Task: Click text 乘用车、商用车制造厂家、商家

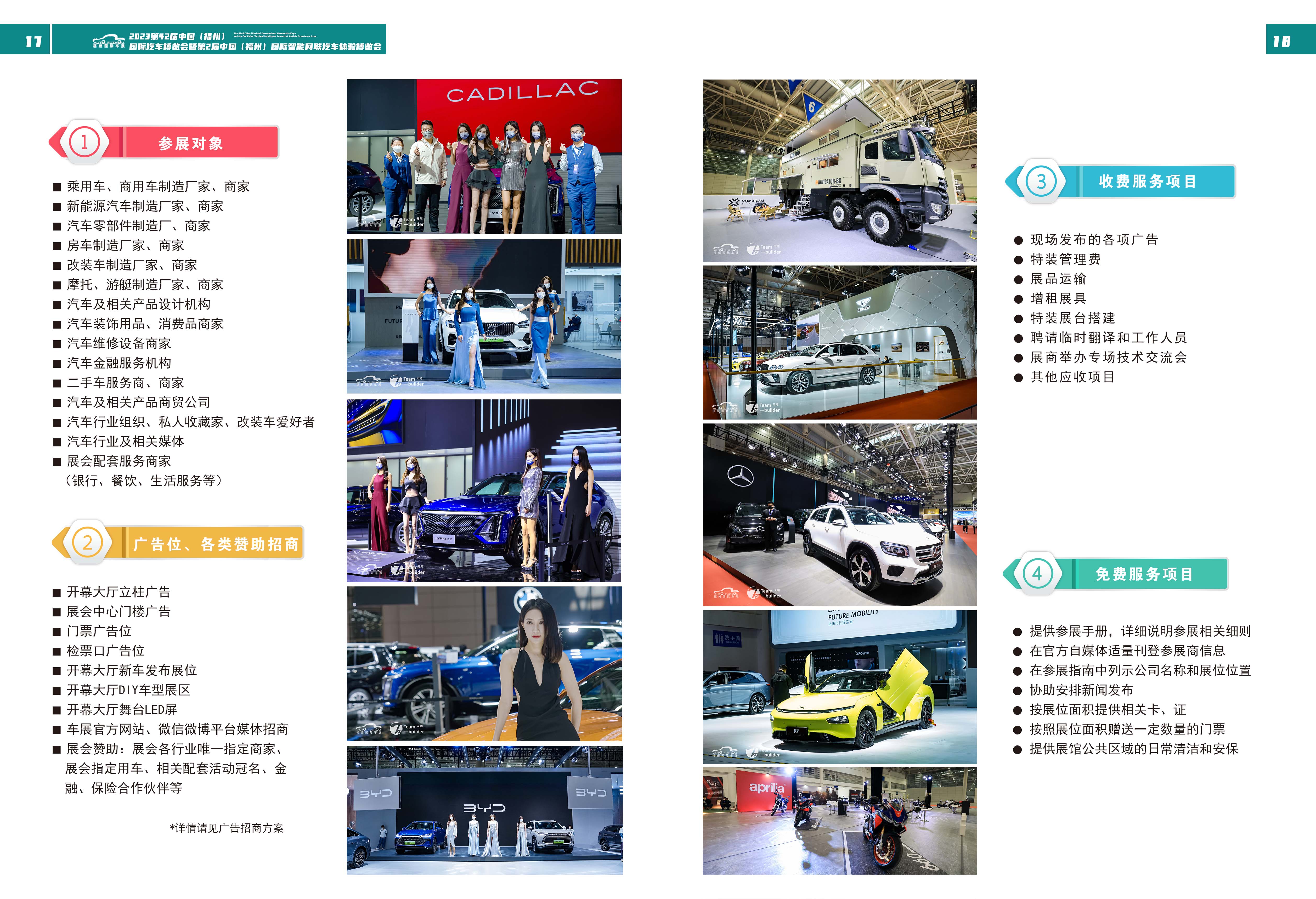Action: coord(158,186)
